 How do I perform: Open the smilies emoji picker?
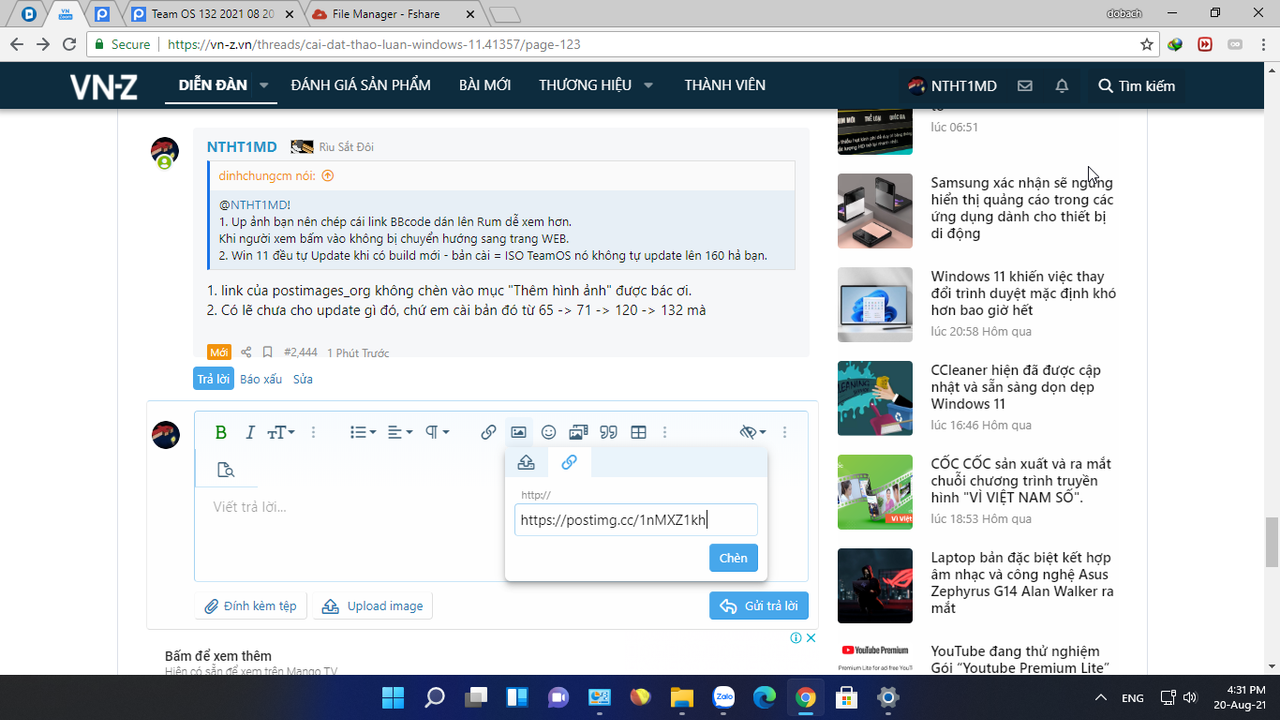coord(548,432)
